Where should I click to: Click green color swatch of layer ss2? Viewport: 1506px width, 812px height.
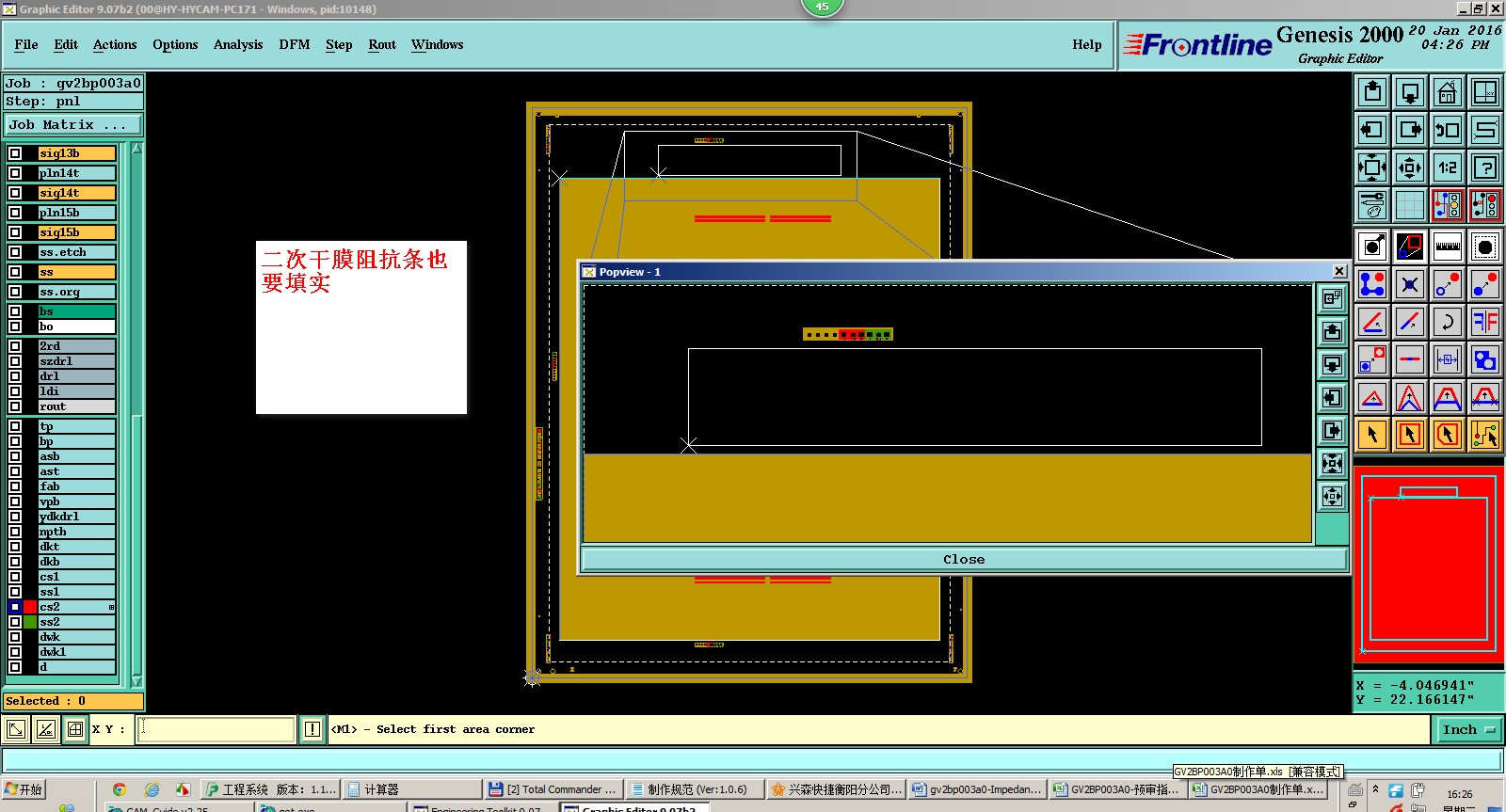click(x=30, y=622)
